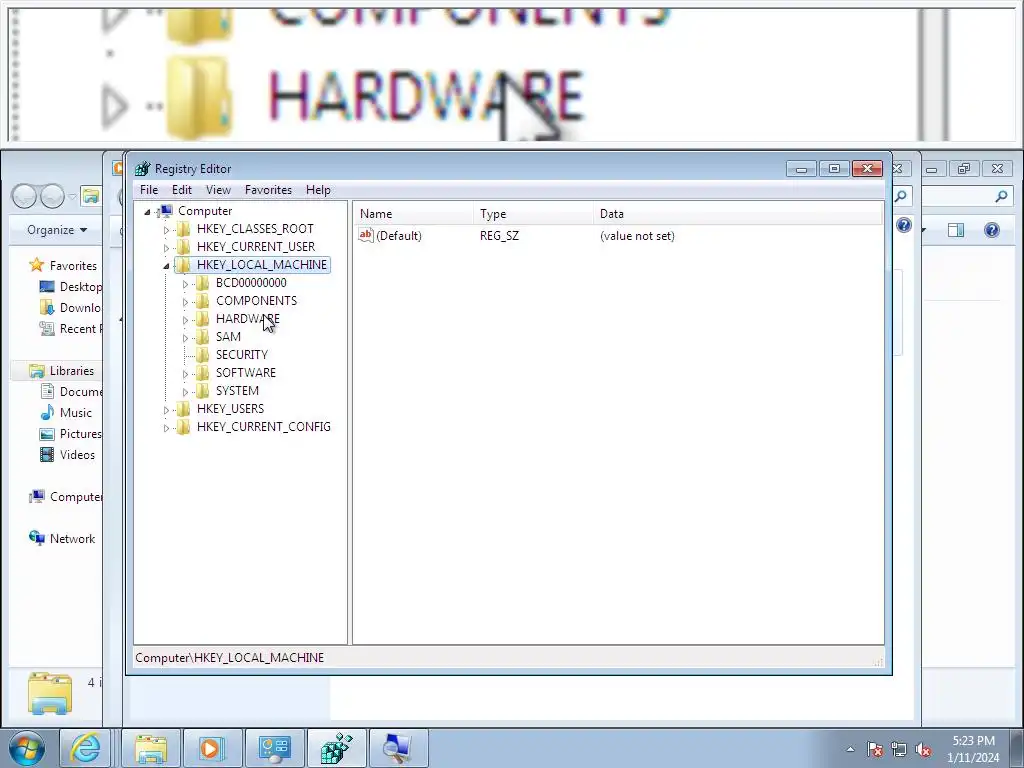Open Registry Editor taskbar button
The image size is (1024, 768).
(x=336, y=748)
